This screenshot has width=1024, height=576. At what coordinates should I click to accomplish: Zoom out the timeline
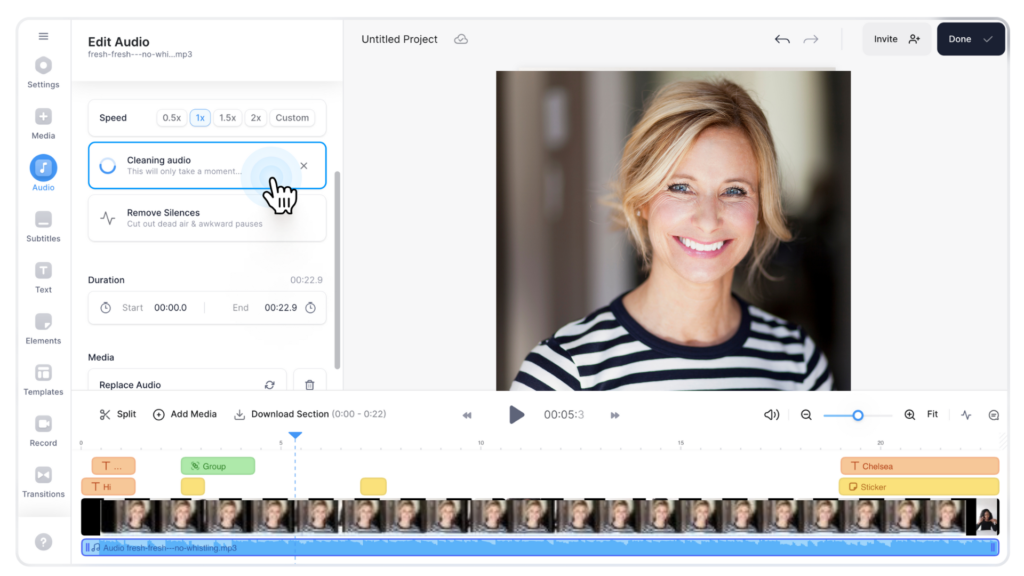tap(807, 415)
